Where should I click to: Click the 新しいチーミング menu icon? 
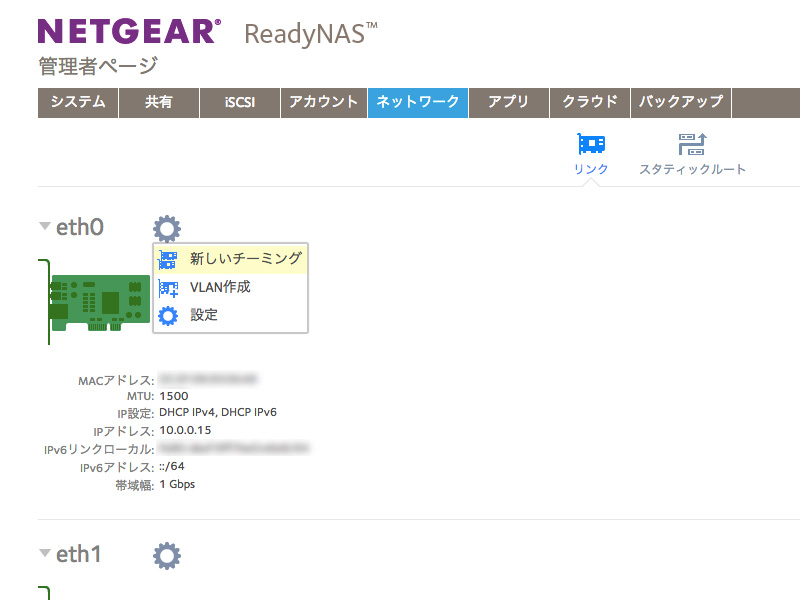pos(169,259)
